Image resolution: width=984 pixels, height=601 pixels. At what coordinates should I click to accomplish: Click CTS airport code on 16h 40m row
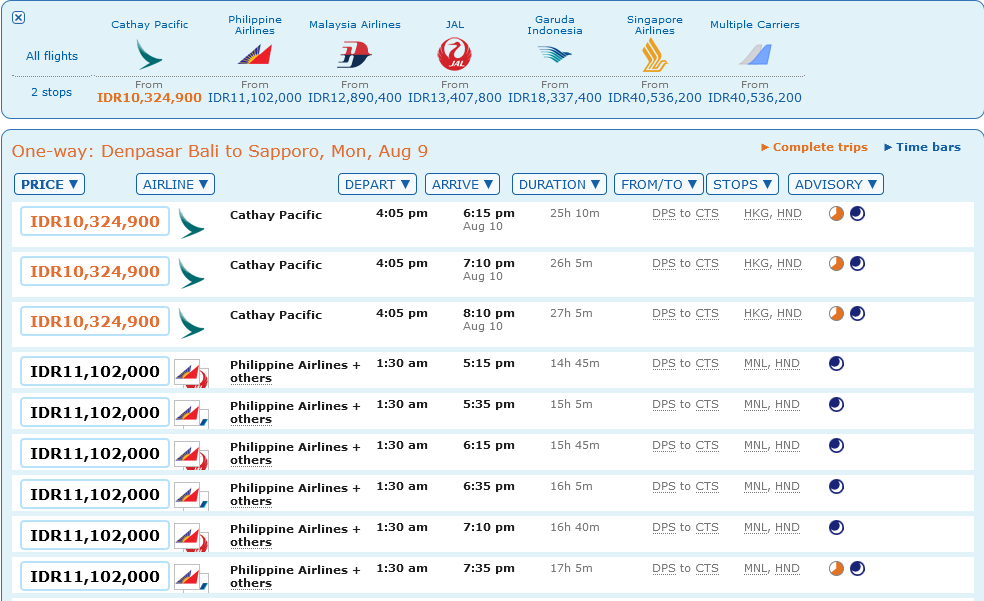tap(707, 528)
